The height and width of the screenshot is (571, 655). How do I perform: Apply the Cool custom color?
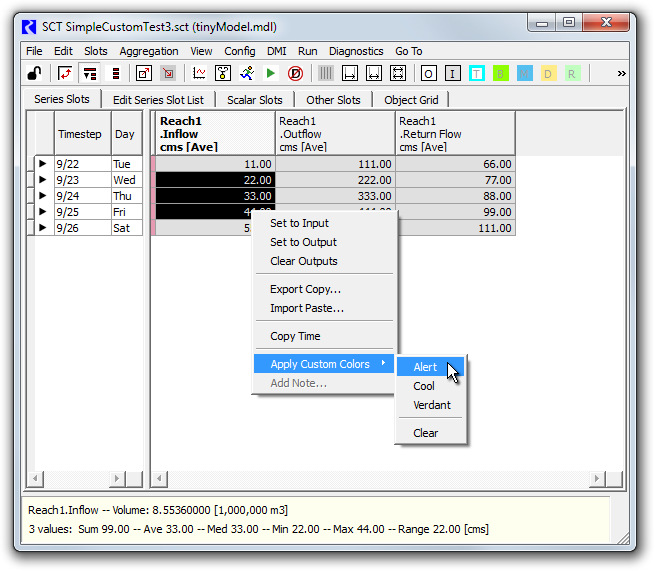(430, 386)
